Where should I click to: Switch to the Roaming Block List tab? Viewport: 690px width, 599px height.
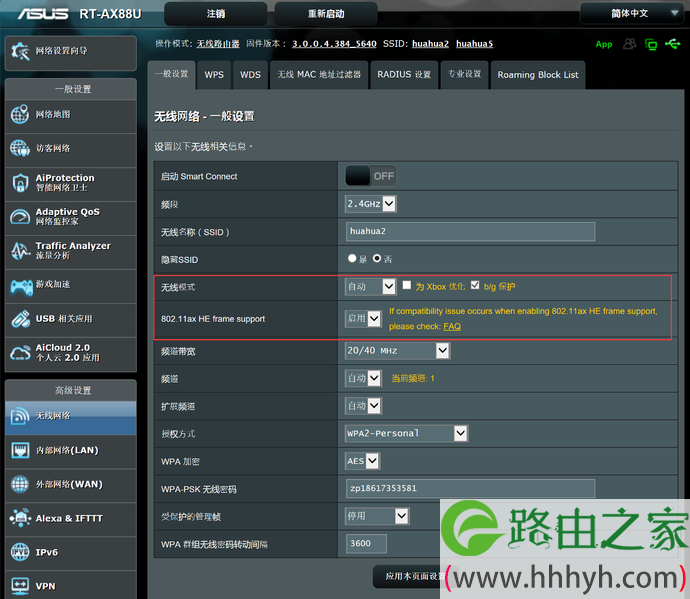[x=538, y=75]
